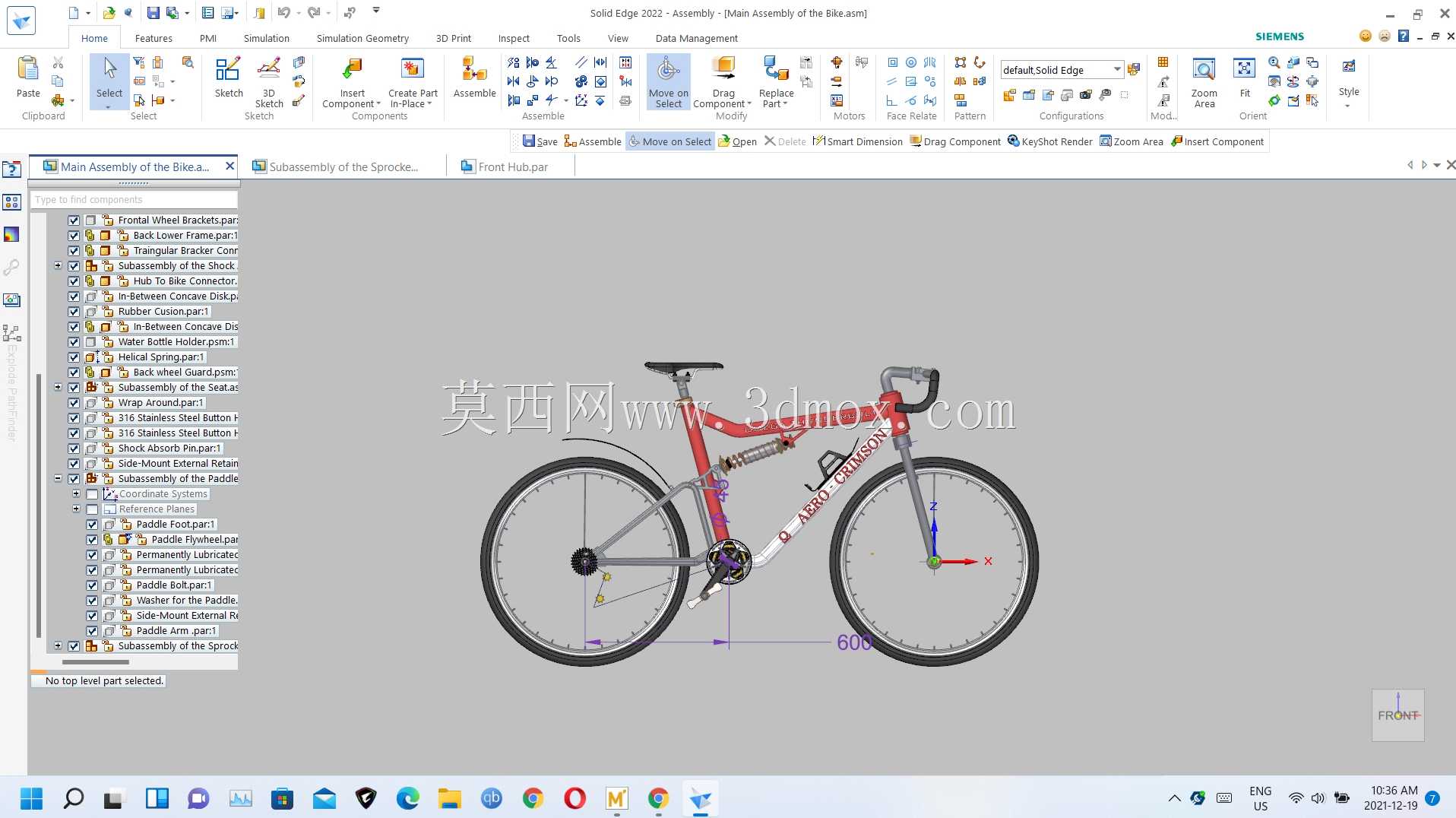Switch to the PMI ribbon tab
The width and height of the screenshot is (1456, 818).
207,38
